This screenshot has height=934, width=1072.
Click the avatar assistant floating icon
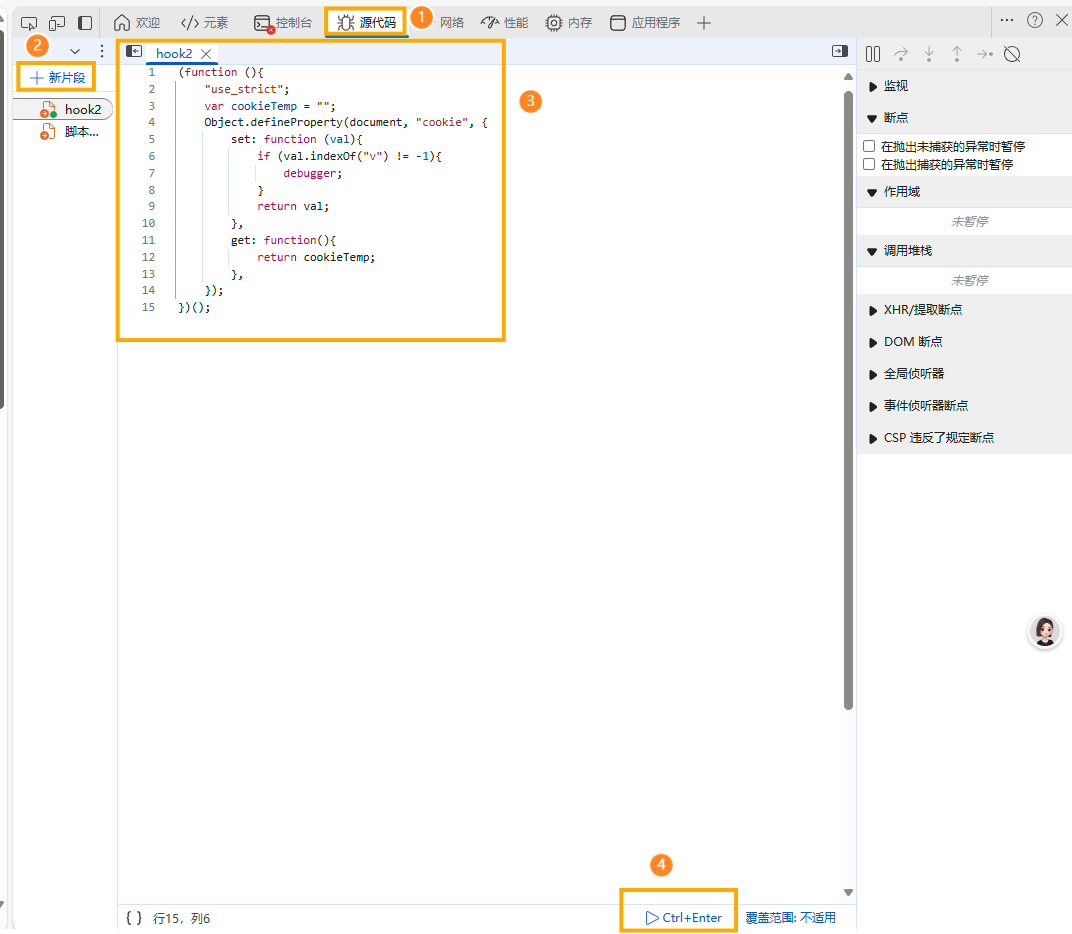[1045, 631]
